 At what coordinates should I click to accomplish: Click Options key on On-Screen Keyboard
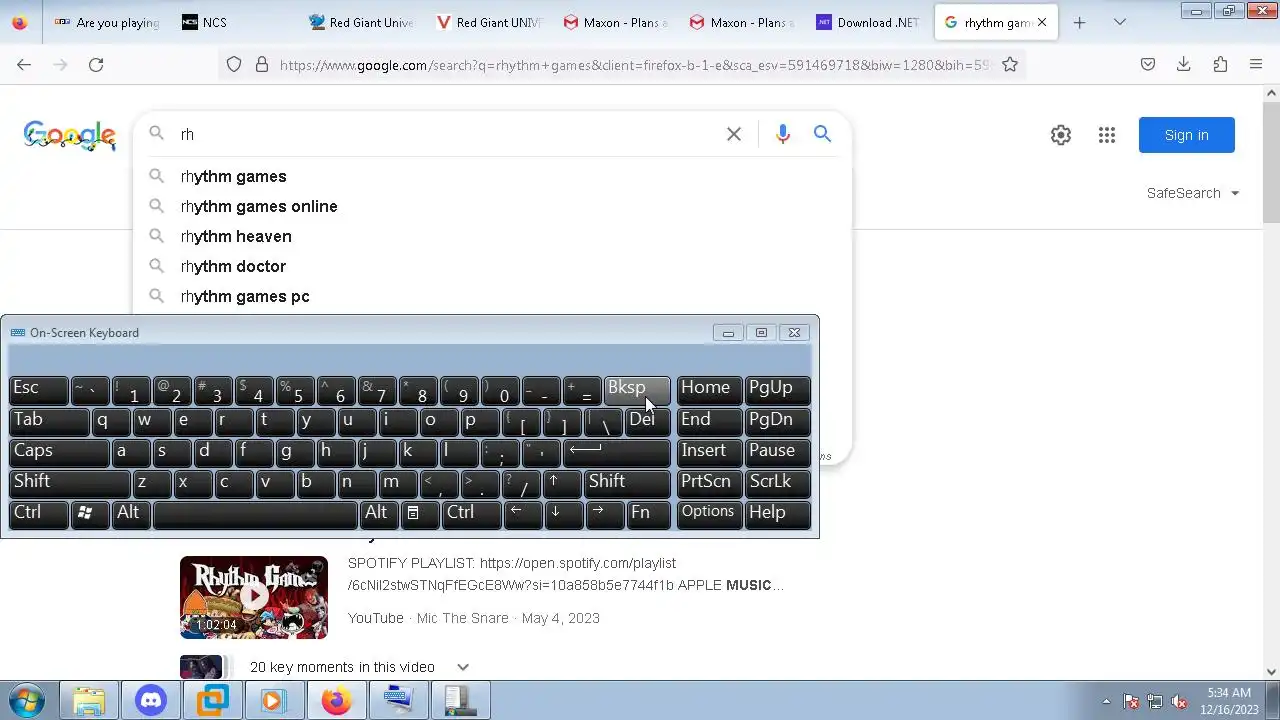coord(708,514)
